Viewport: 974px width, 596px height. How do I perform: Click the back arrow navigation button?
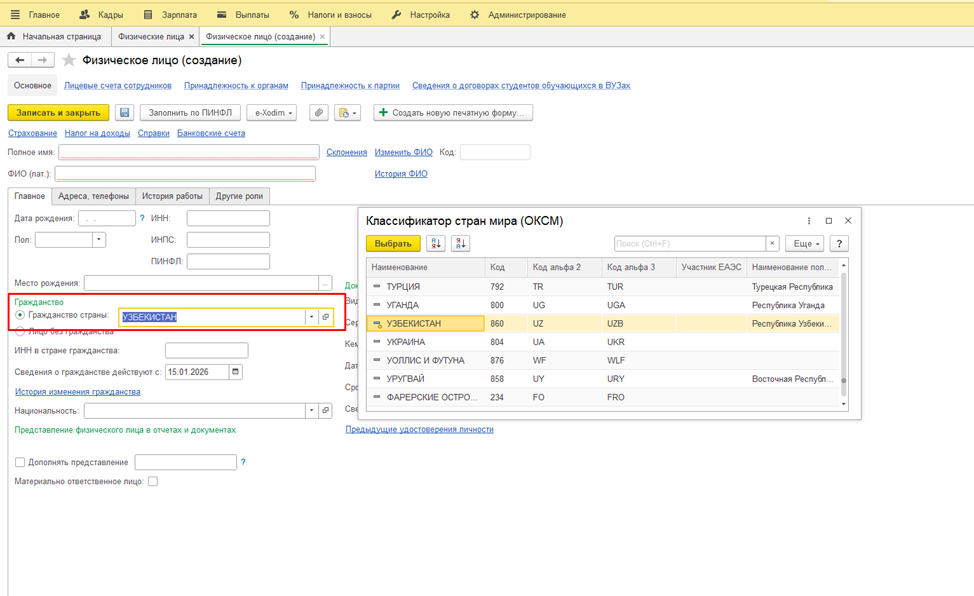(x=19, y=60)
